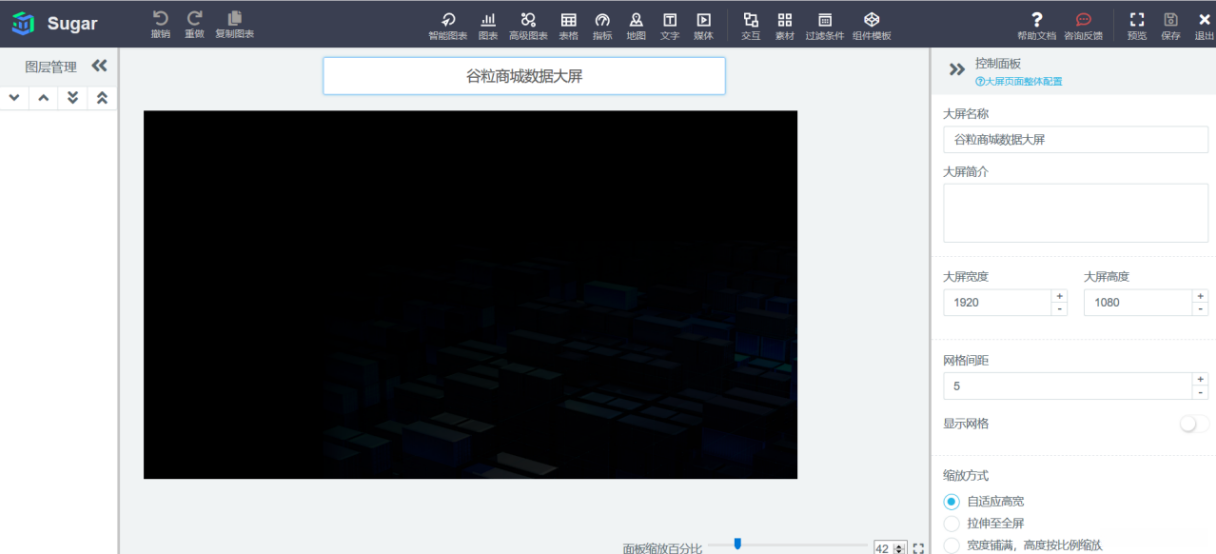Open the 素材 materials library

[785, 26]
